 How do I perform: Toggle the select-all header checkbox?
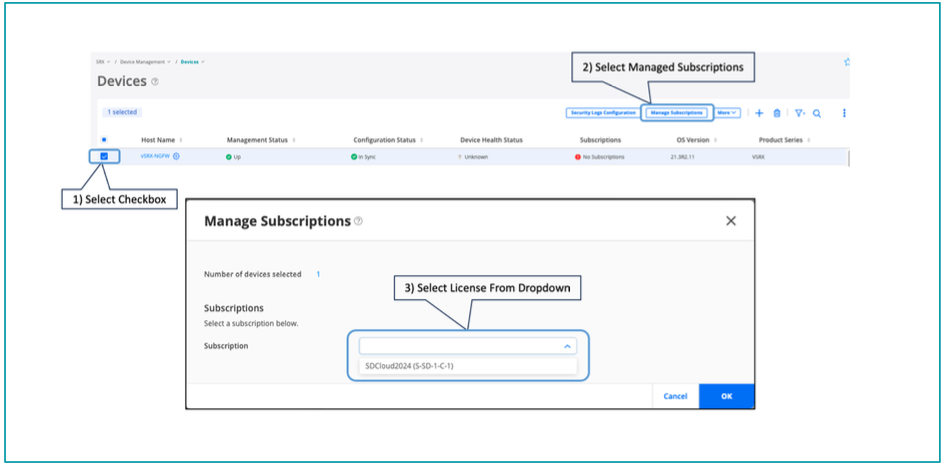[104, 140]
